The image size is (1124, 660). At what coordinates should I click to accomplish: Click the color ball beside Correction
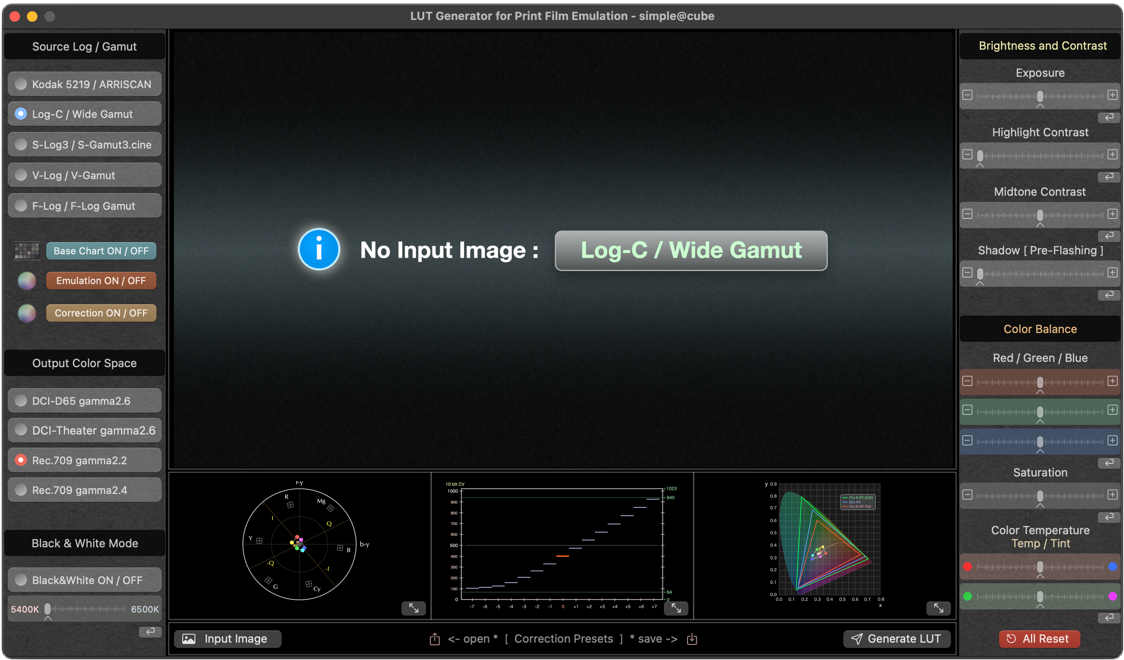coord(27,313)
